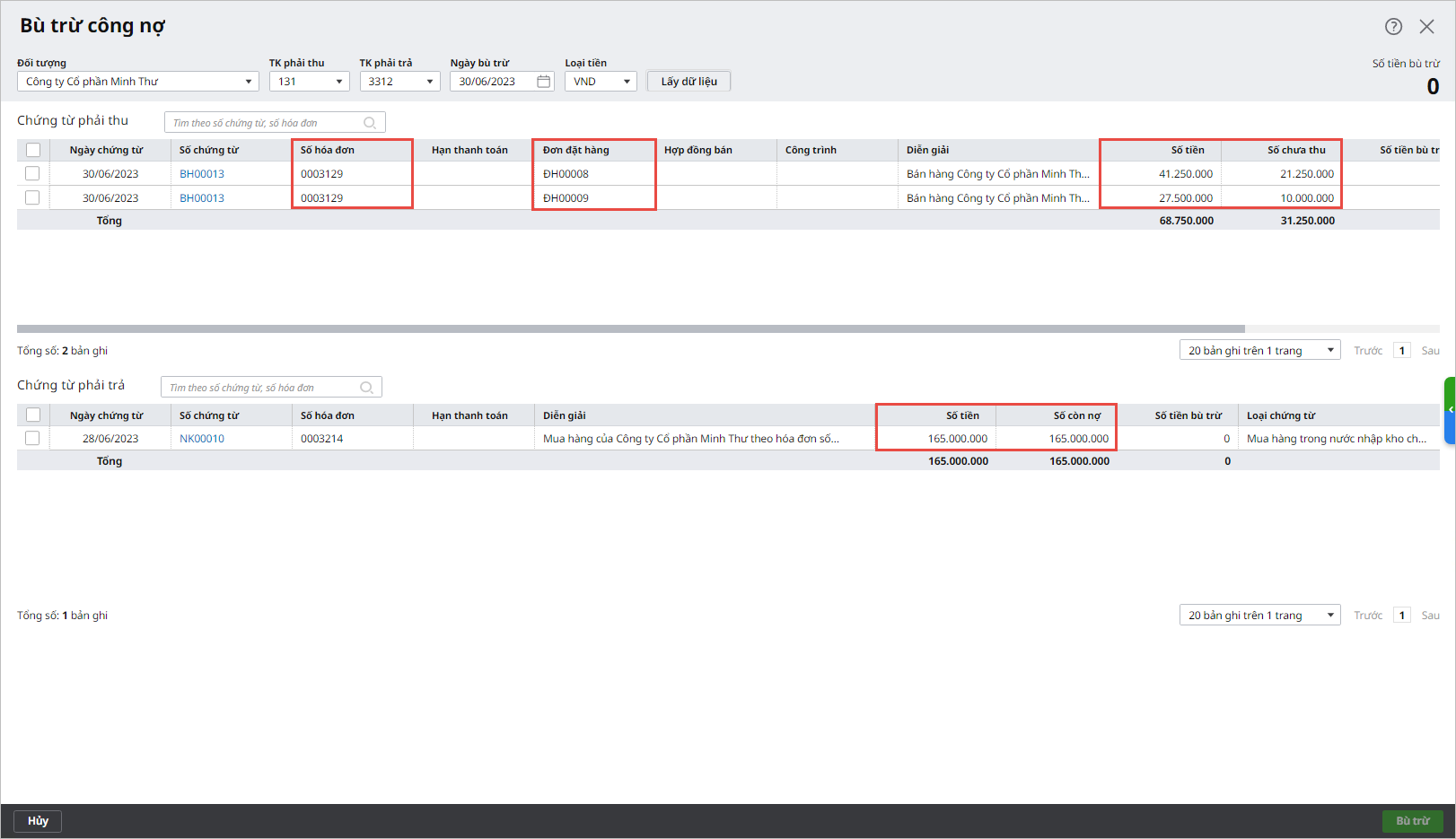Open the Loại tiền VND dropdown
1456x839 pixels.
(627, 82)
